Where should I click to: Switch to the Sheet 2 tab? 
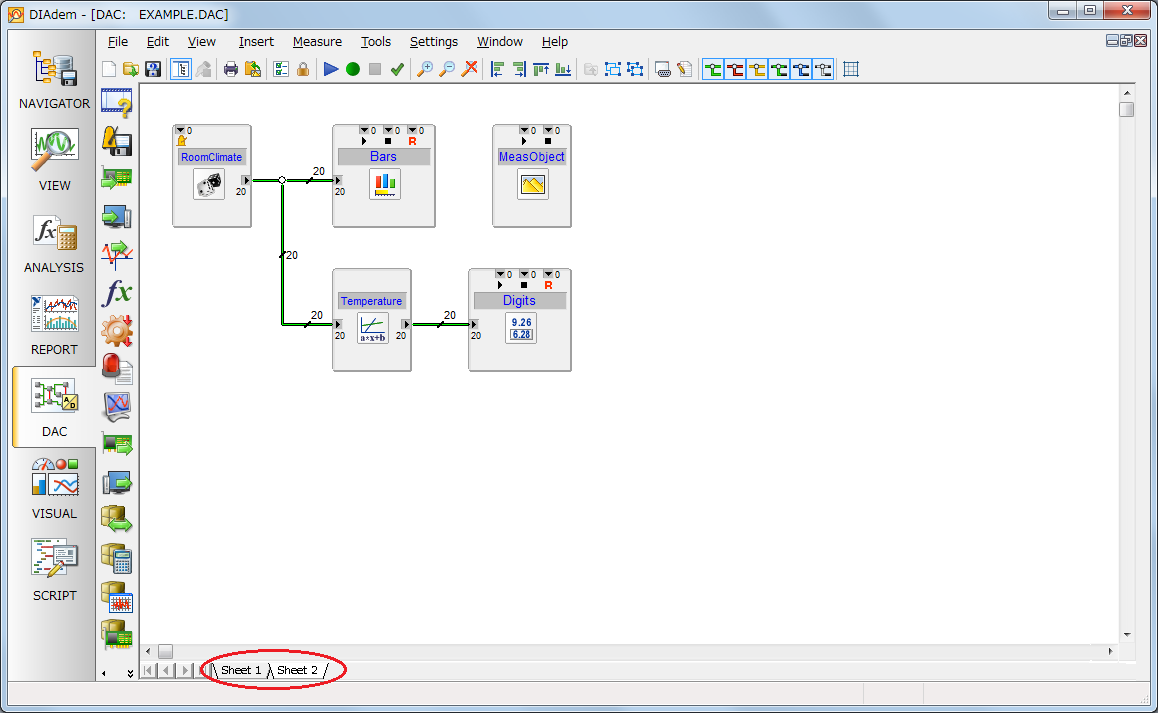tap(297, 670)
